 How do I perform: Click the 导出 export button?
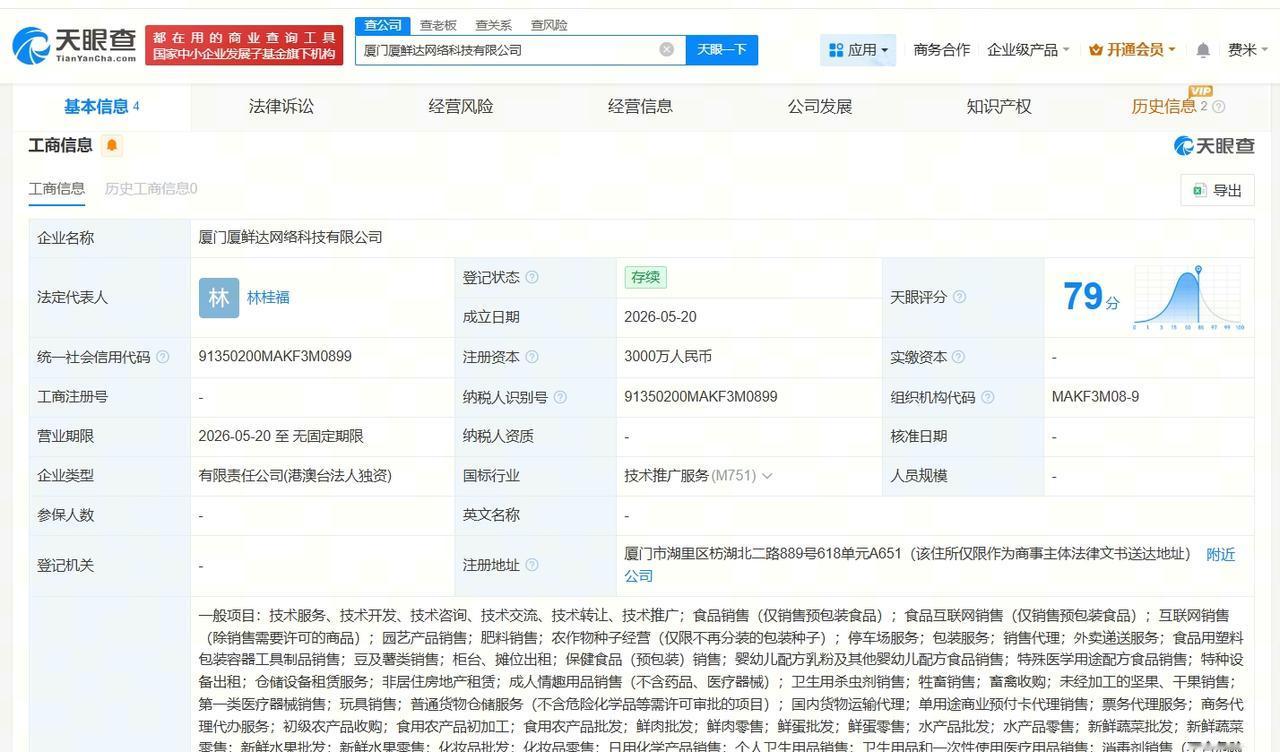1217,190
